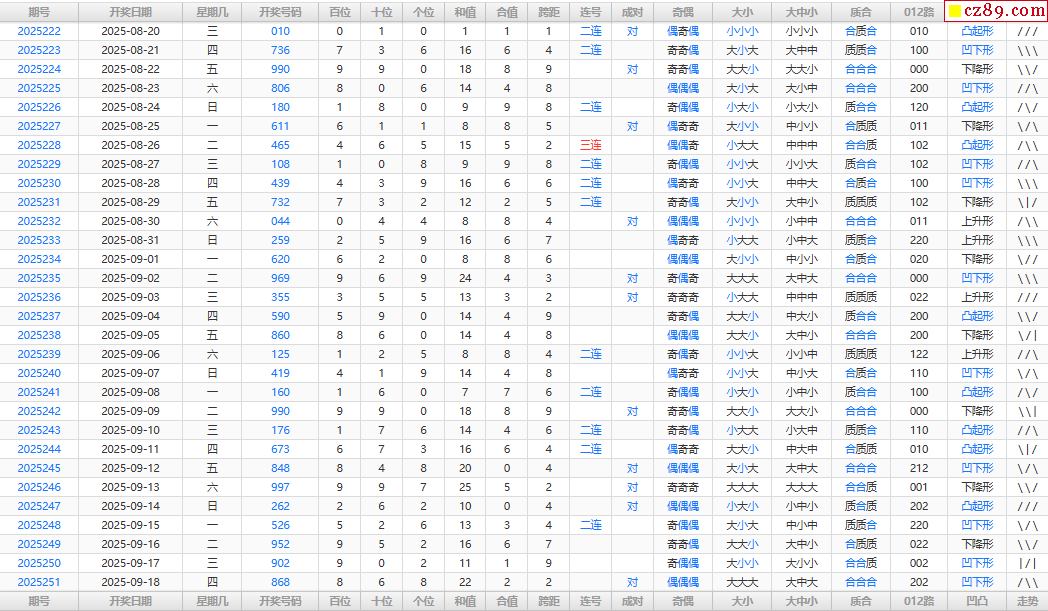Click the 凸起形 shape link in row 2025244
The width and height of the screenshot is (1048, 611).
point(977,449)
